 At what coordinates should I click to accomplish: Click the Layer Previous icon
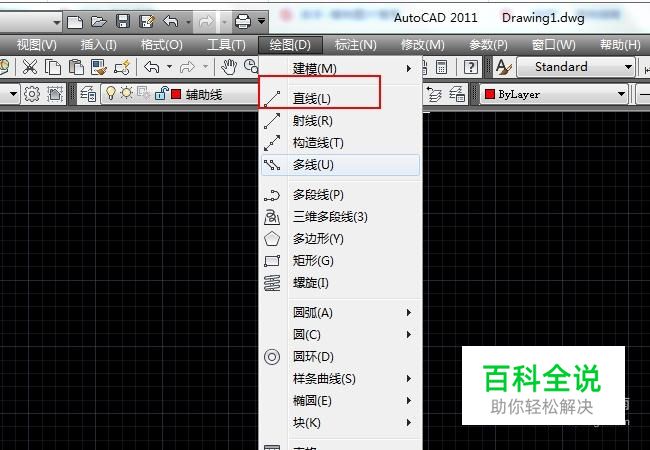[434, 94]
